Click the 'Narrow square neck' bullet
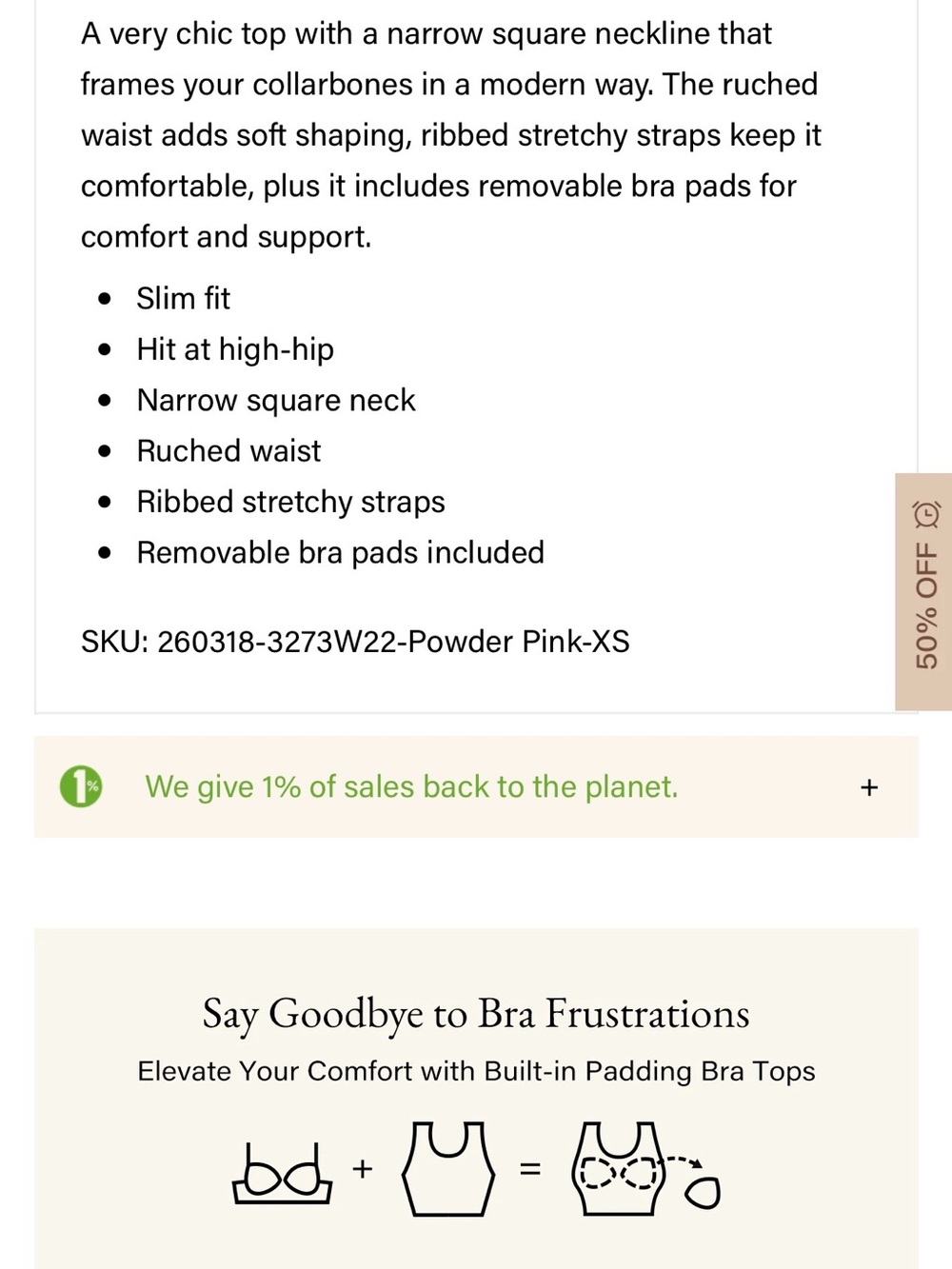Screen dimensions: 952x1269 pos(276,400)
